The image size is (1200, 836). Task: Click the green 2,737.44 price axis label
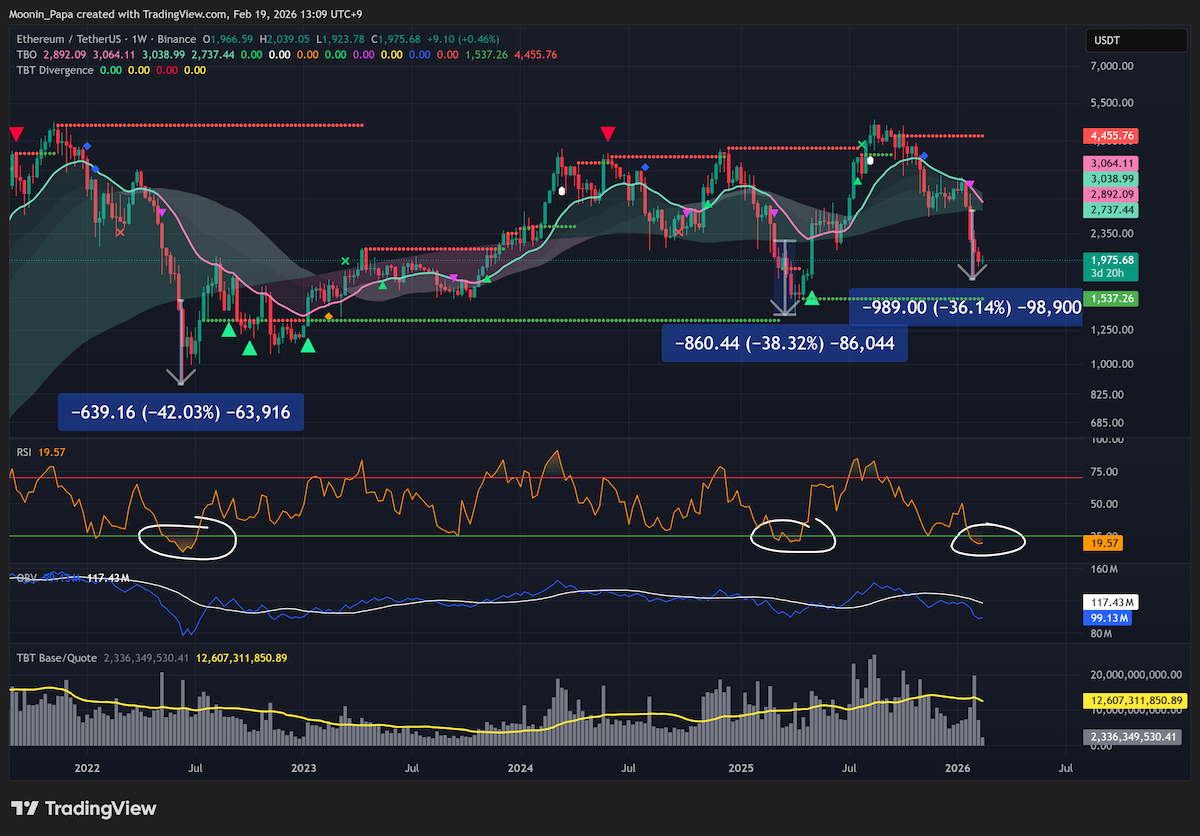1112,211
